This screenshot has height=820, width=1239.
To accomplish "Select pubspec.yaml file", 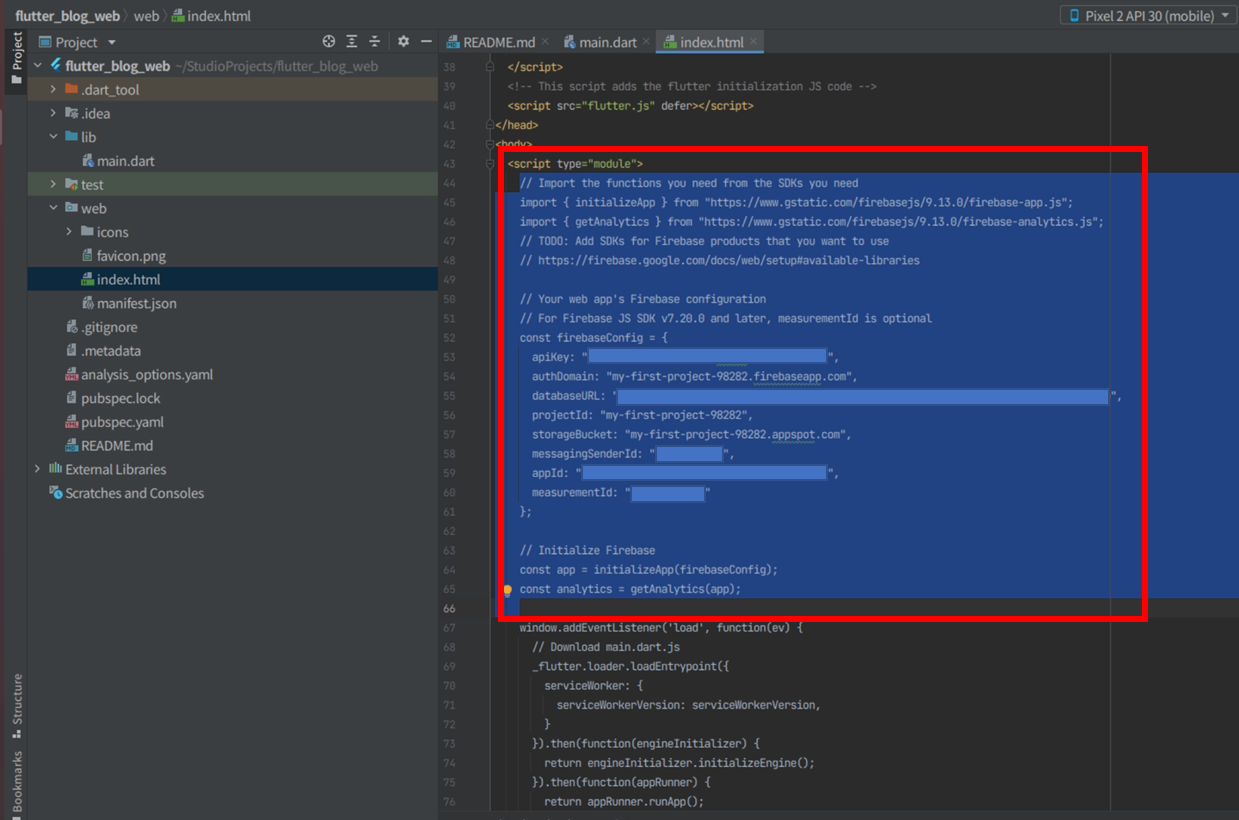I will (x=122, y=422).
